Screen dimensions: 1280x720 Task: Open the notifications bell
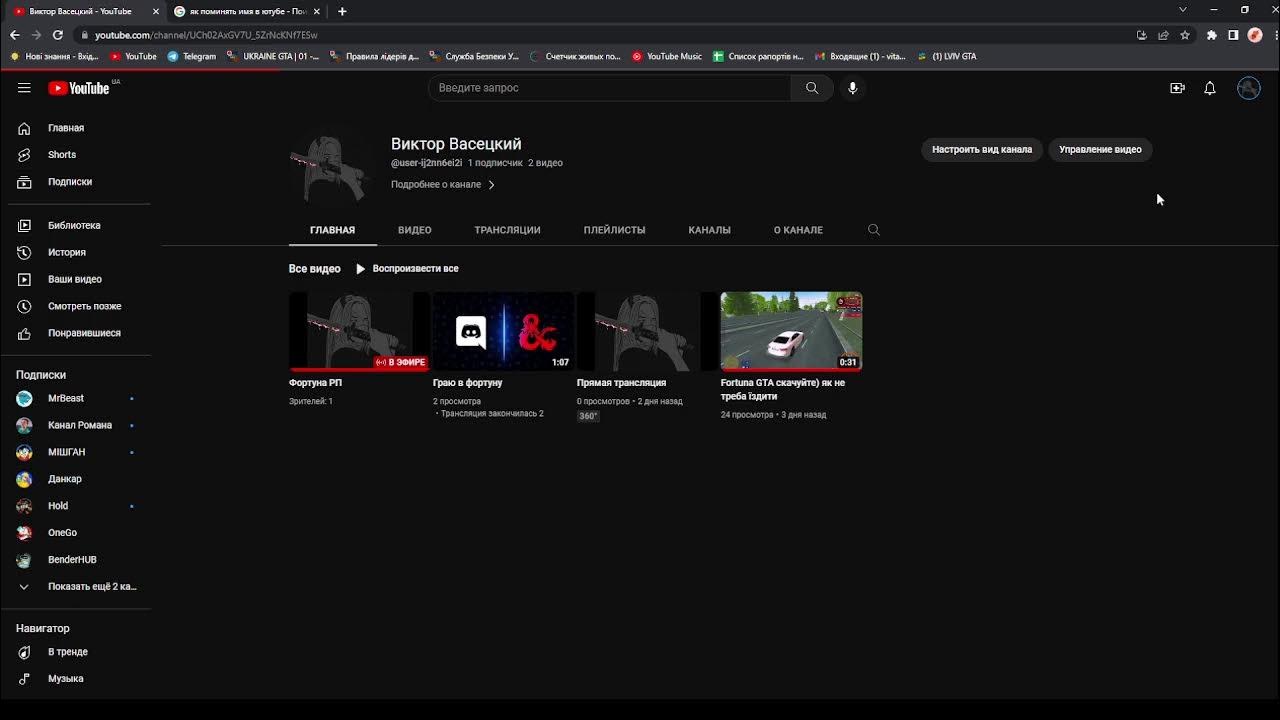pyautogui.click(x=1209, y=88)
